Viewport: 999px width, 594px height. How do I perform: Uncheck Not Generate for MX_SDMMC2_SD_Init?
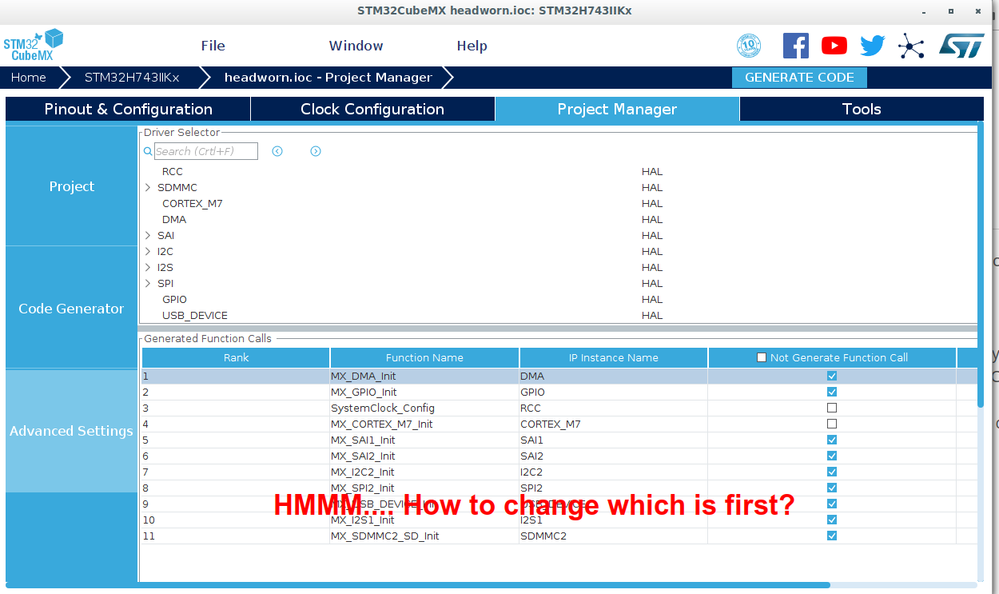[832, 536]
